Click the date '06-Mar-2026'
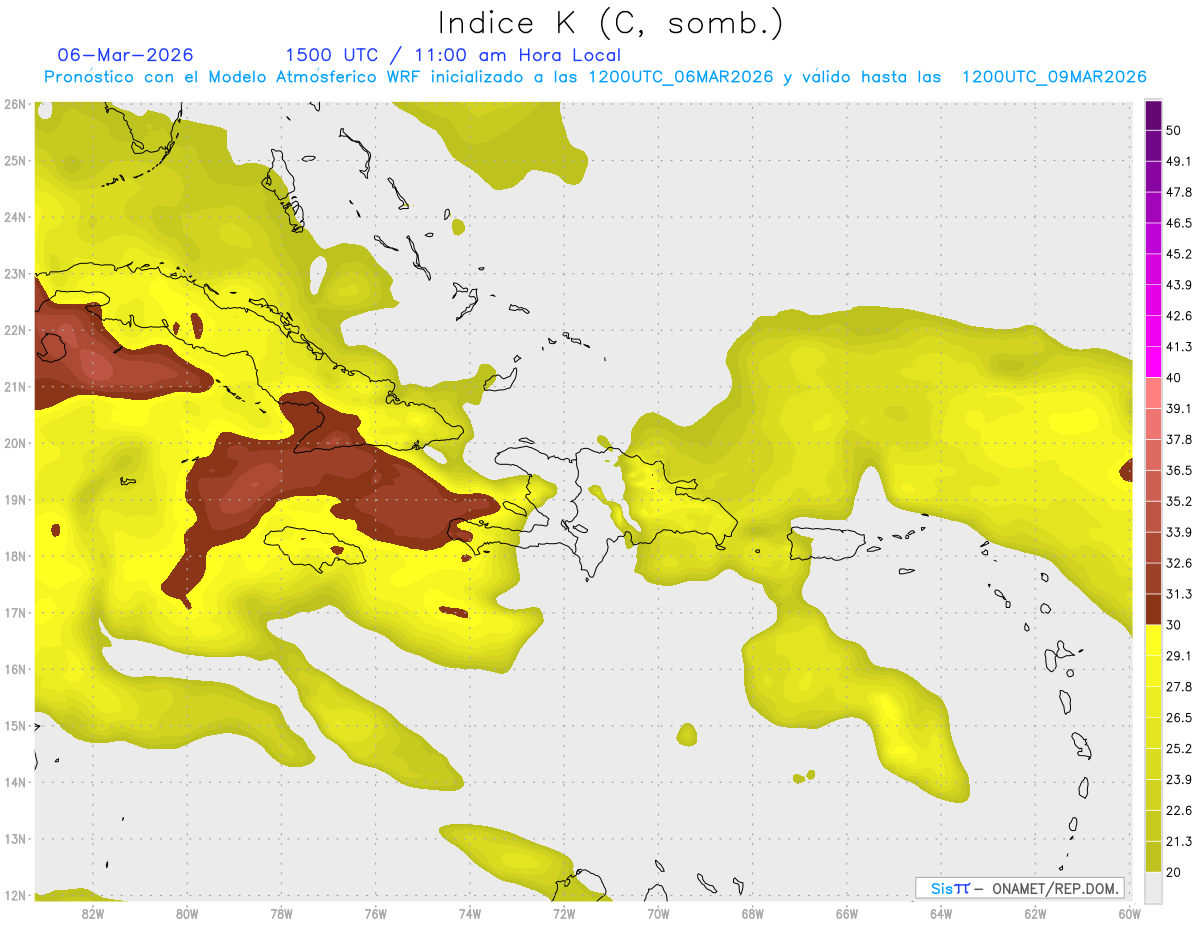 point(126,55)
